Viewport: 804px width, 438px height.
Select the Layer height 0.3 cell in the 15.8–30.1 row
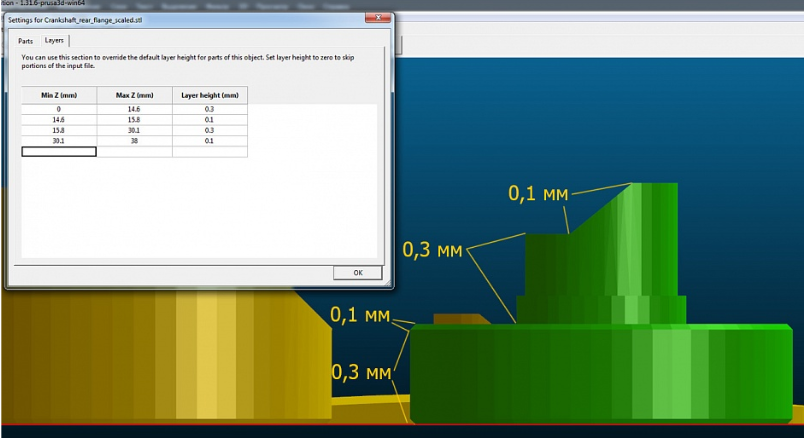[x=210, y=130]
